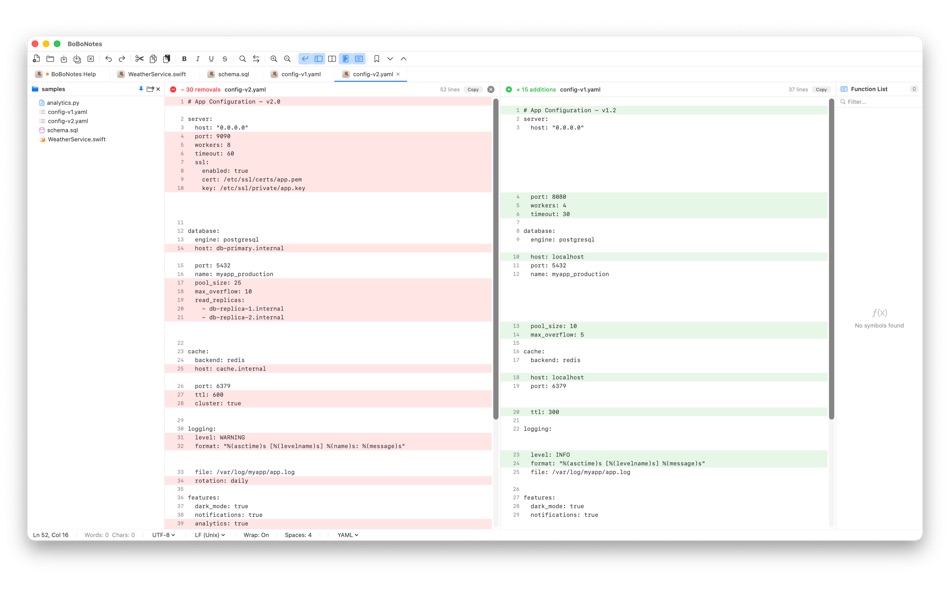This screenshot has width=950, height=594.
Task: Click the cut (scissors) toolbar icon
Action: pyautogui.click(x=138, y=59)
